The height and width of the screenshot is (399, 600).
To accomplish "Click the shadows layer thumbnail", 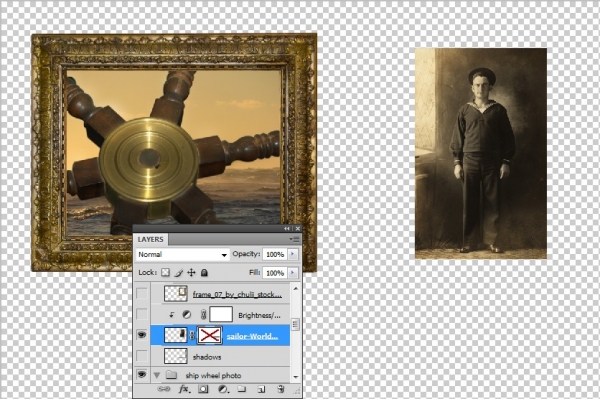I will 176,356.
